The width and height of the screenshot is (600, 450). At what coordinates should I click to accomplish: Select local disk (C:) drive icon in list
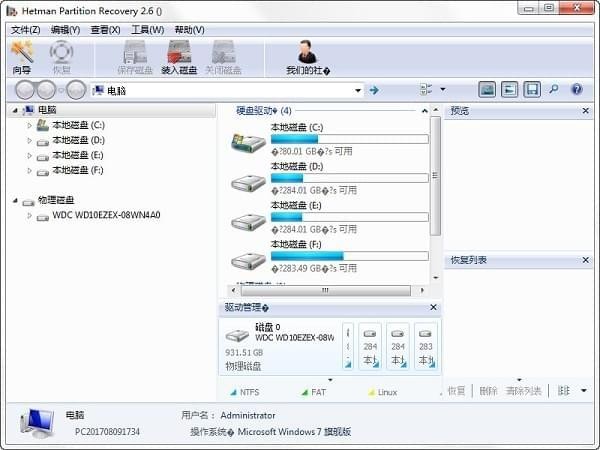pyautogui.click(x=248, y=141)
